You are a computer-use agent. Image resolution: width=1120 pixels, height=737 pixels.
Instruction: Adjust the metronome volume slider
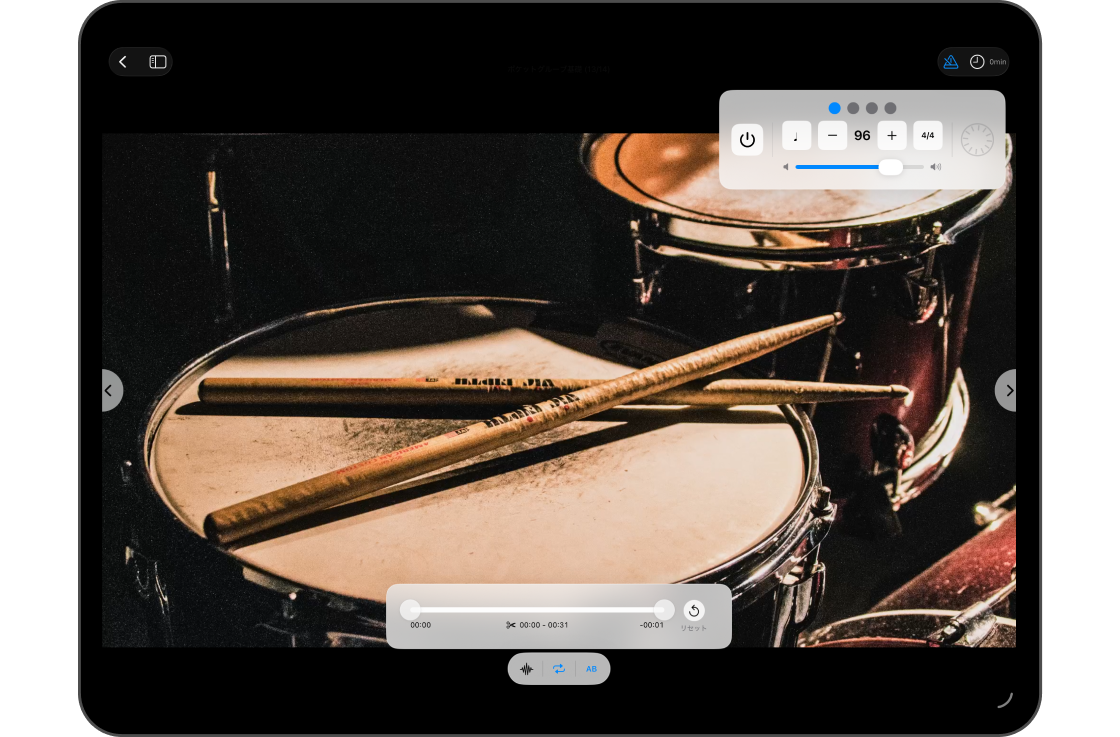tap(890, 166)
